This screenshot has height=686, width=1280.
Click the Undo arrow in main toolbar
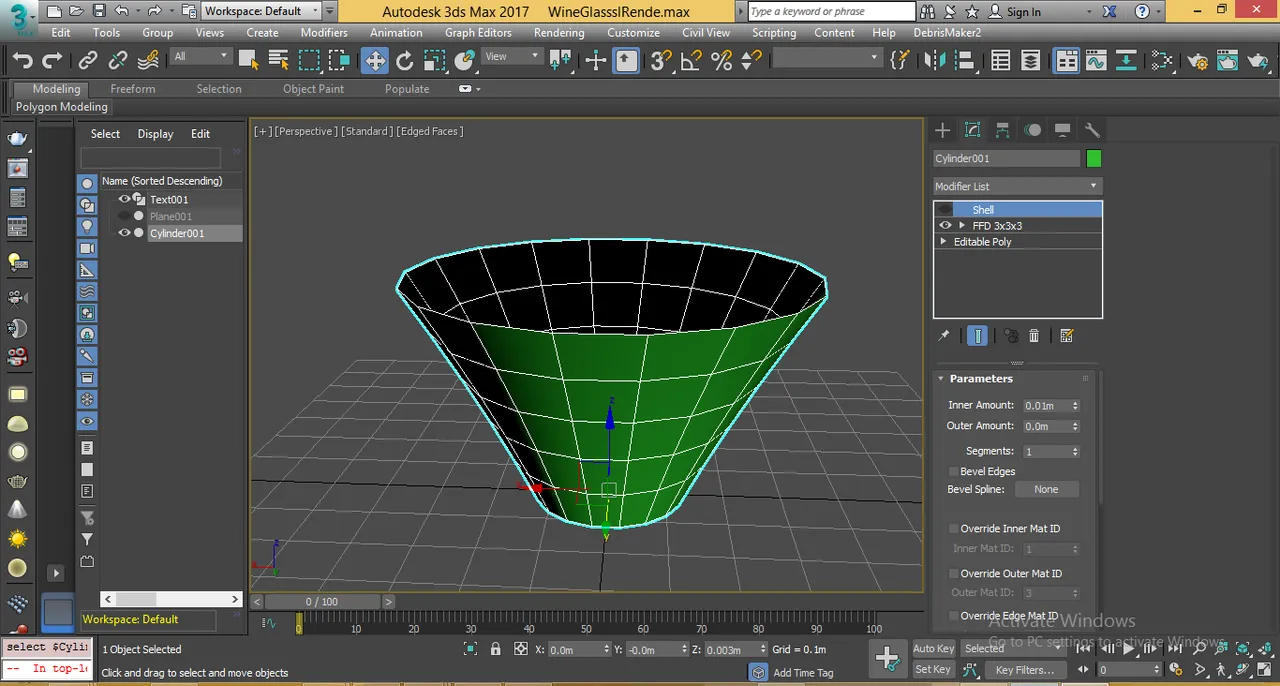23,61
